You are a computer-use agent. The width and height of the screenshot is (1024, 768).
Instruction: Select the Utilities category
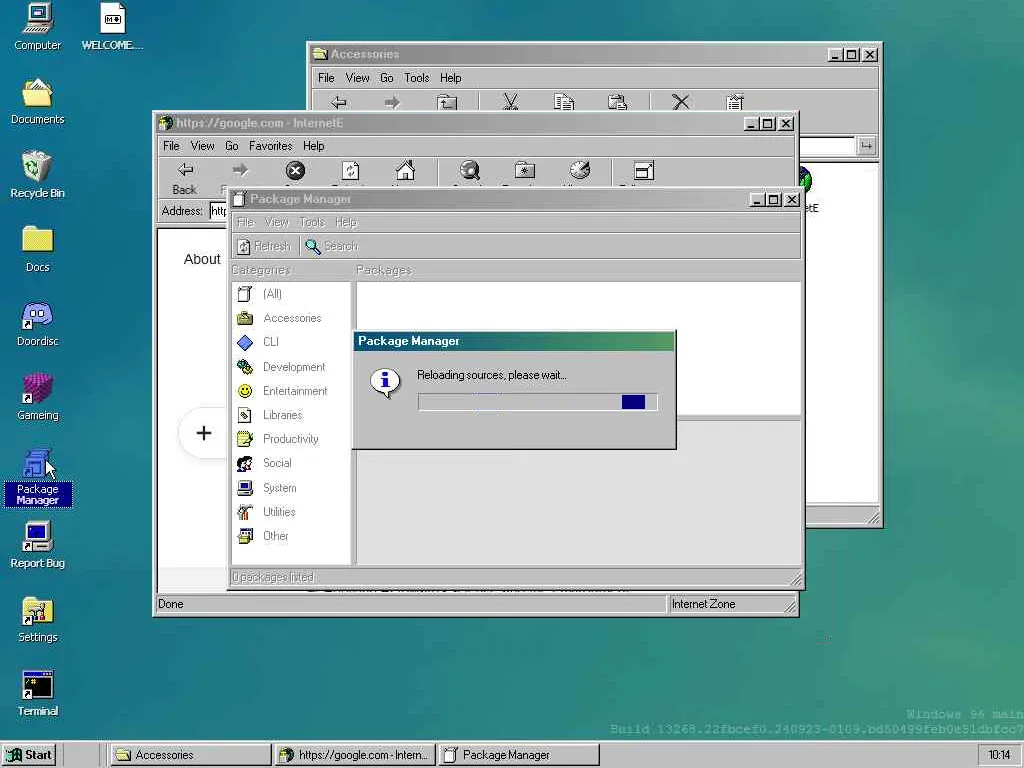[x=291, y=512]
